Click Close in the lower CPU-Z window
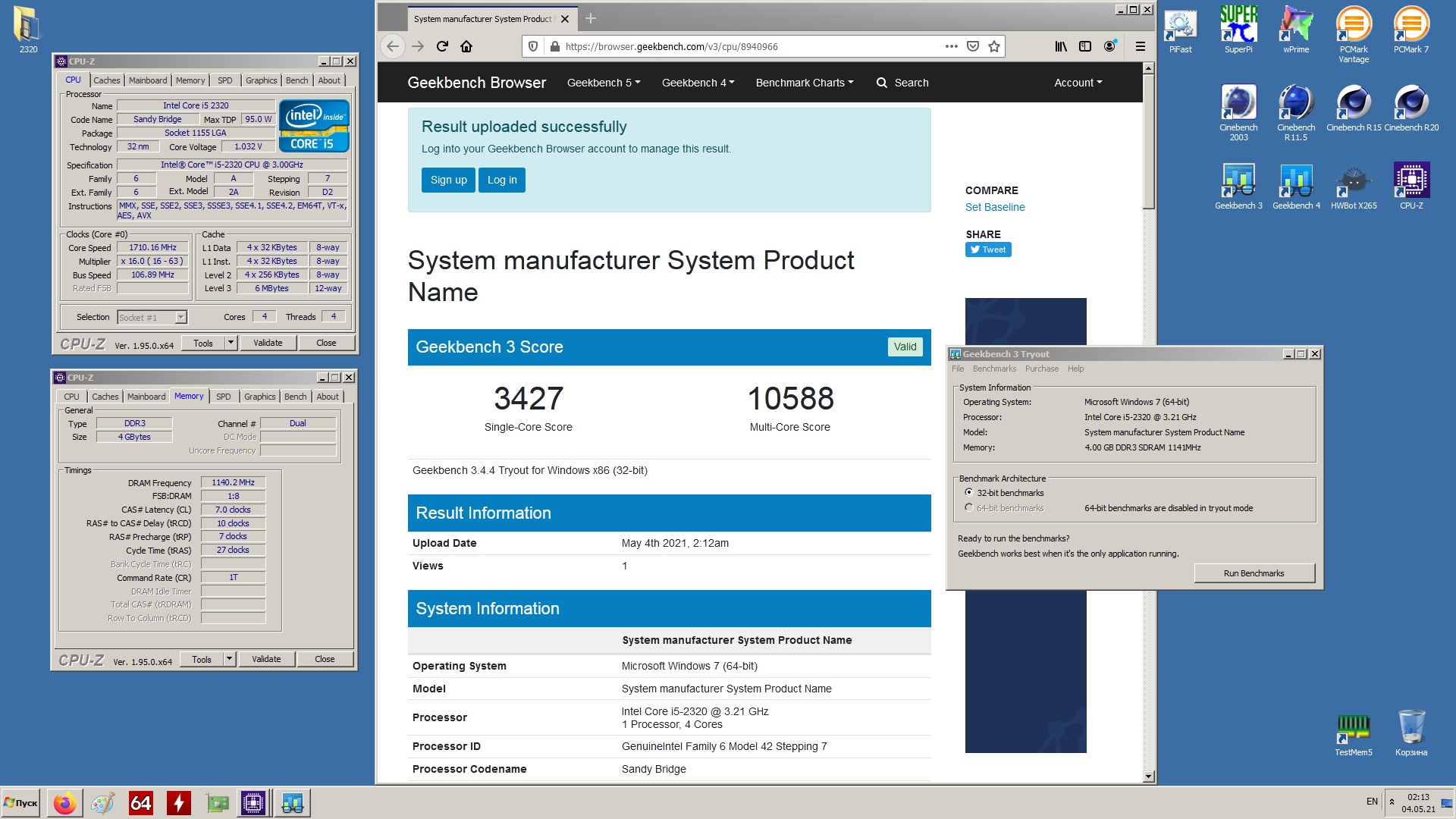 325,659
